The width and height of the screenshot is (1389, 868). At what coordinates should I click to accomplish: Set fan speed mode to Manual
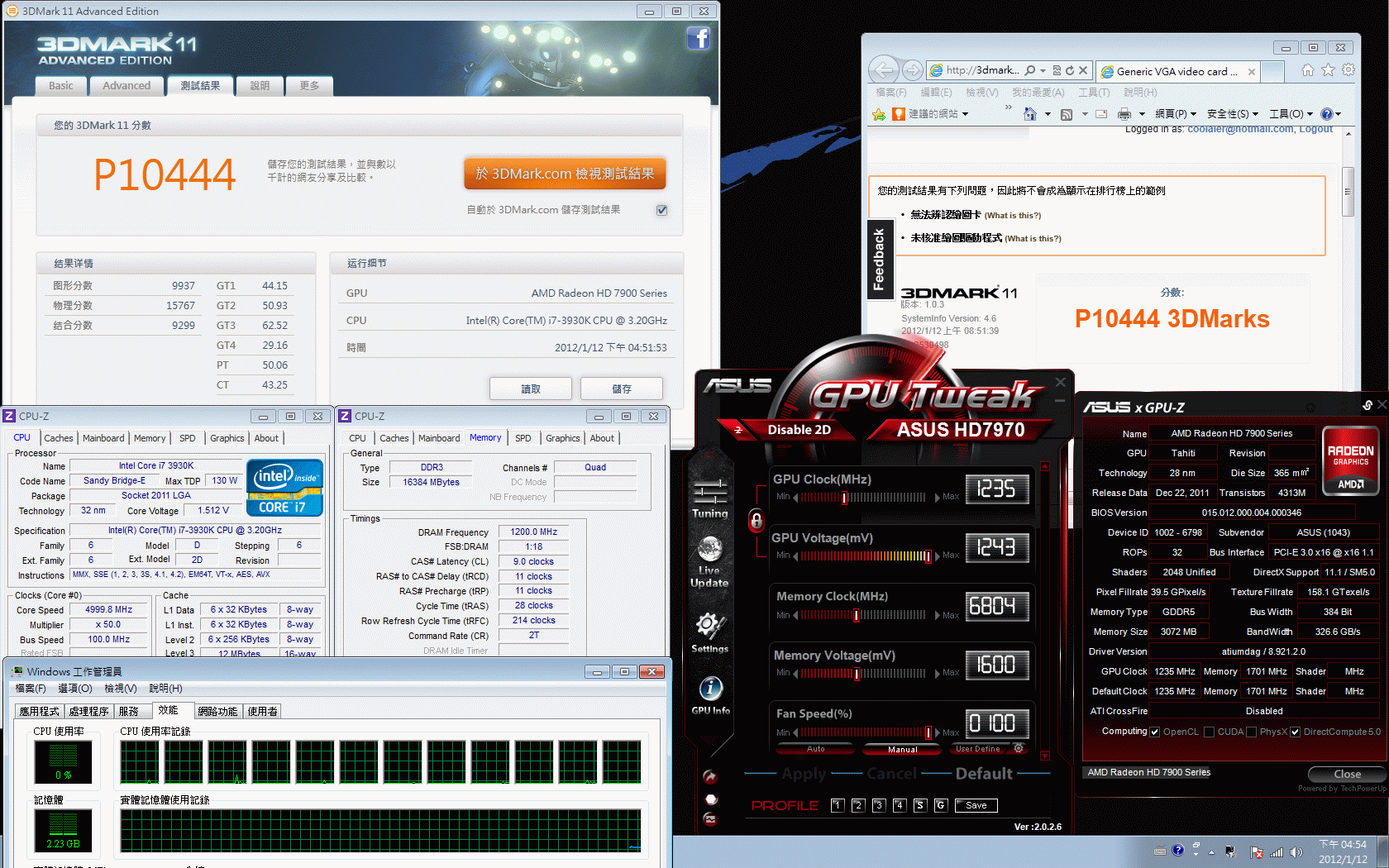pos(902,749)
